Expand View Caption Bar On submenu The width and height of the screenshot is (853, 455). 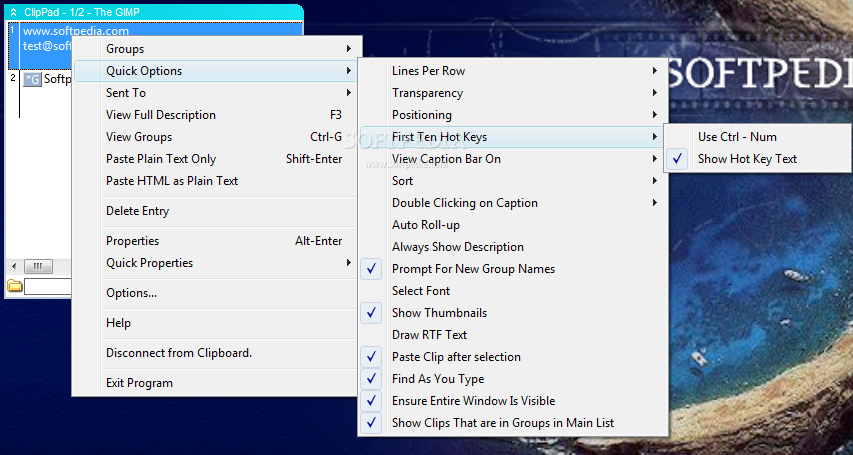coord(512,159)
